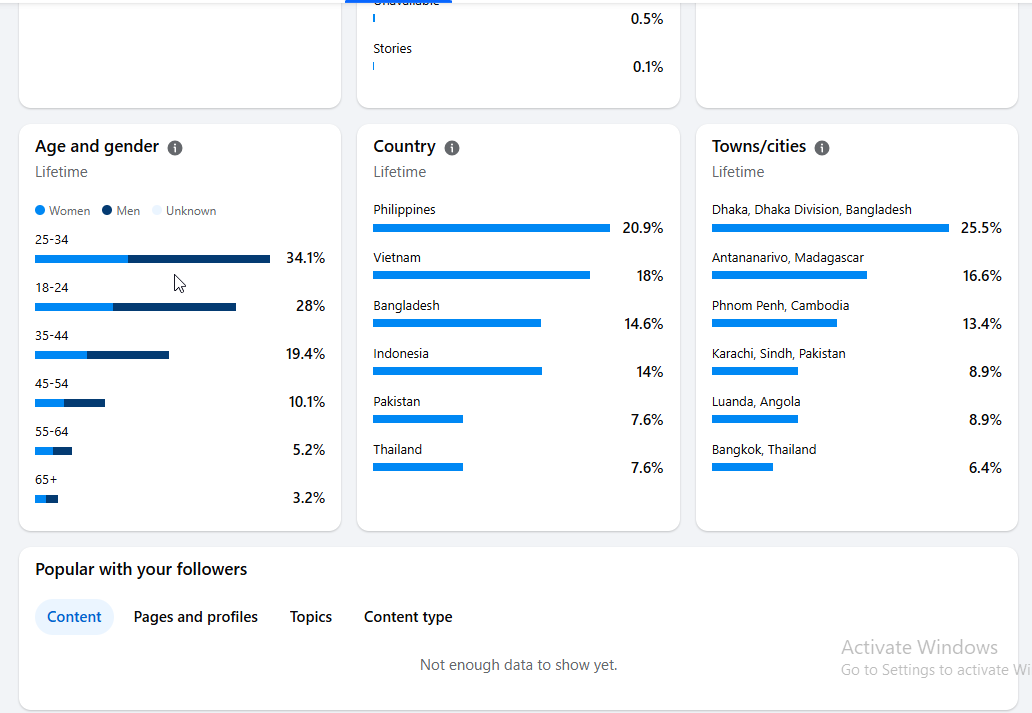This screenshot has height=713, width=1032.
Task: Click the Indonesia country bar
Action: 457,371
